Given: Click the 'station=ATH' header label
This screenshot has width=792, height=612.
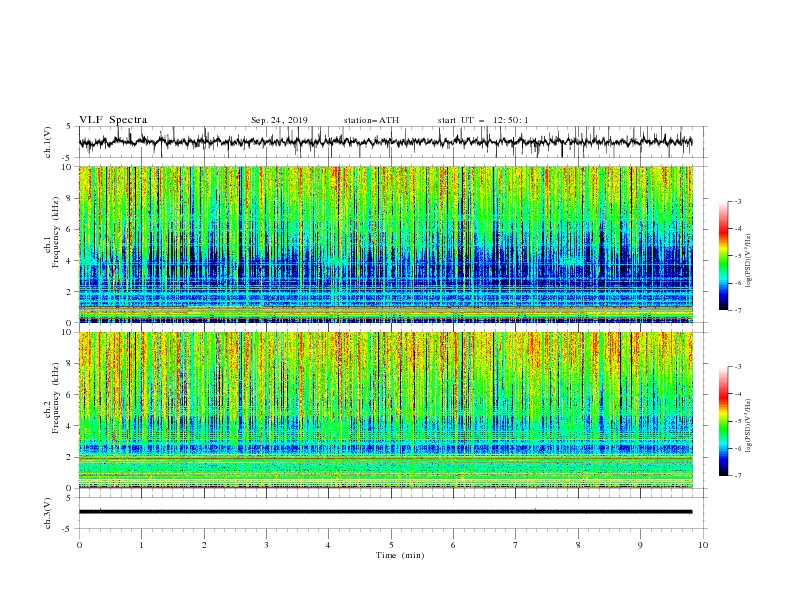Looking at the screenshot, I should [x=371, y=120].
